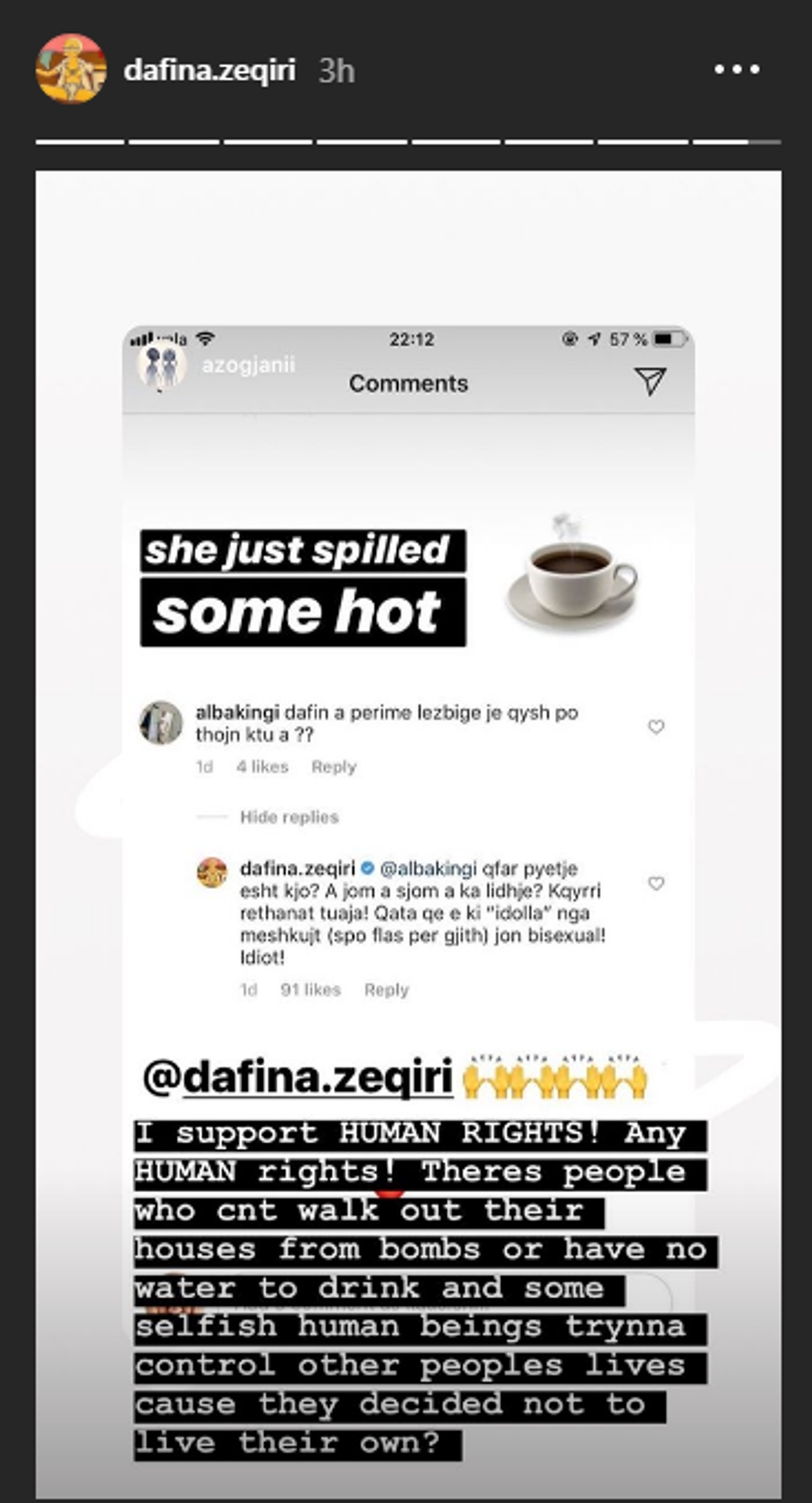Reply to dafina.zeqiri's comment
The image size is (812, 1503).
coord(386,990)
